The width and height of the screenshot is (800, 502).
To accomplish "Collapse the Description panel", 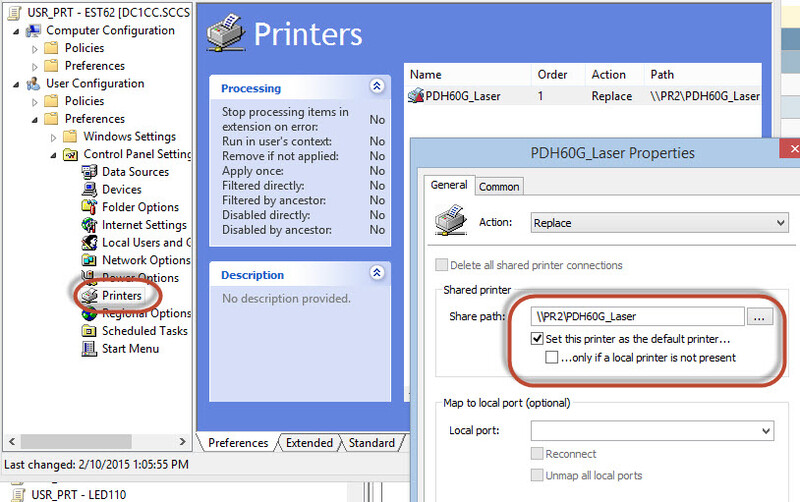I will (x=377, y=273).
